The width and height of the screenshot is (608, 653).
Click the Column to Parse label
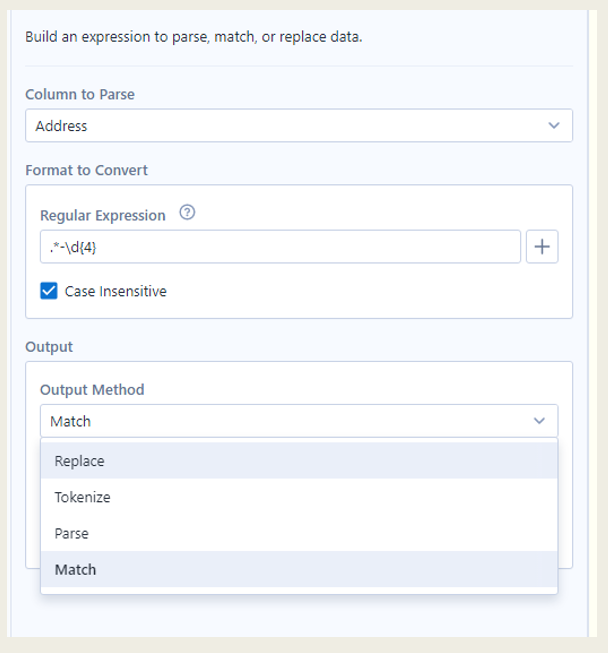[x=80, y=94]
